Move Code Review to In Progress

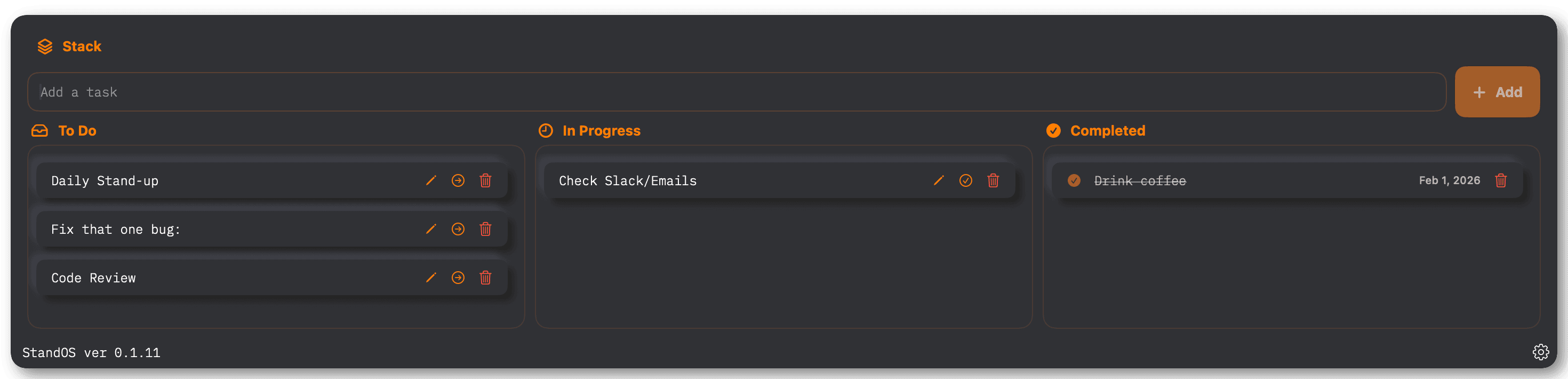tap(458, 278)
